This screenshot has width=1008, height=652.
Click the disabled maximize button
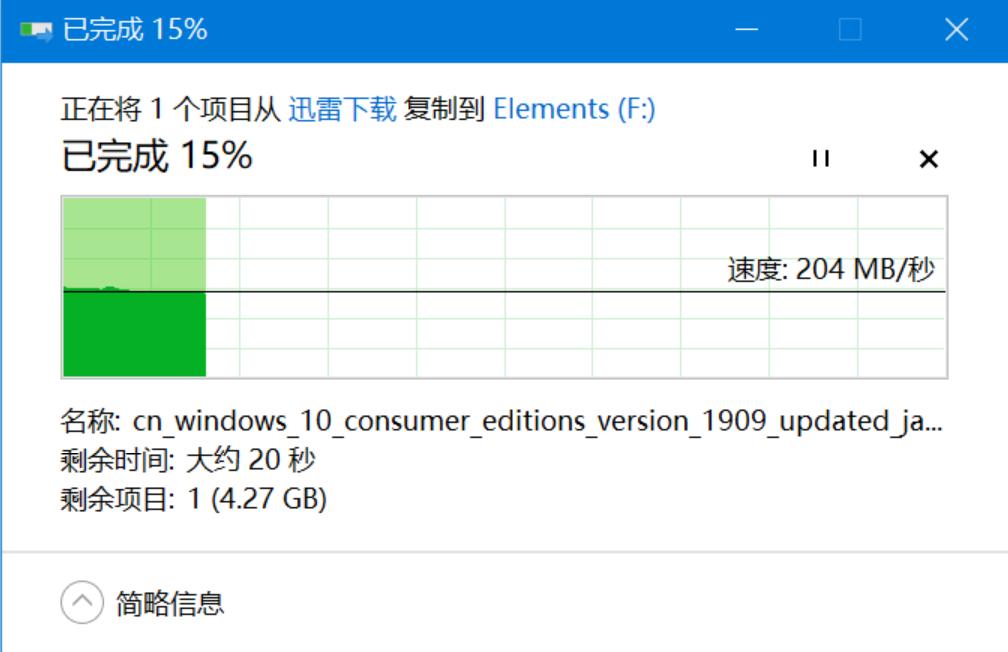tap(850, 30)
